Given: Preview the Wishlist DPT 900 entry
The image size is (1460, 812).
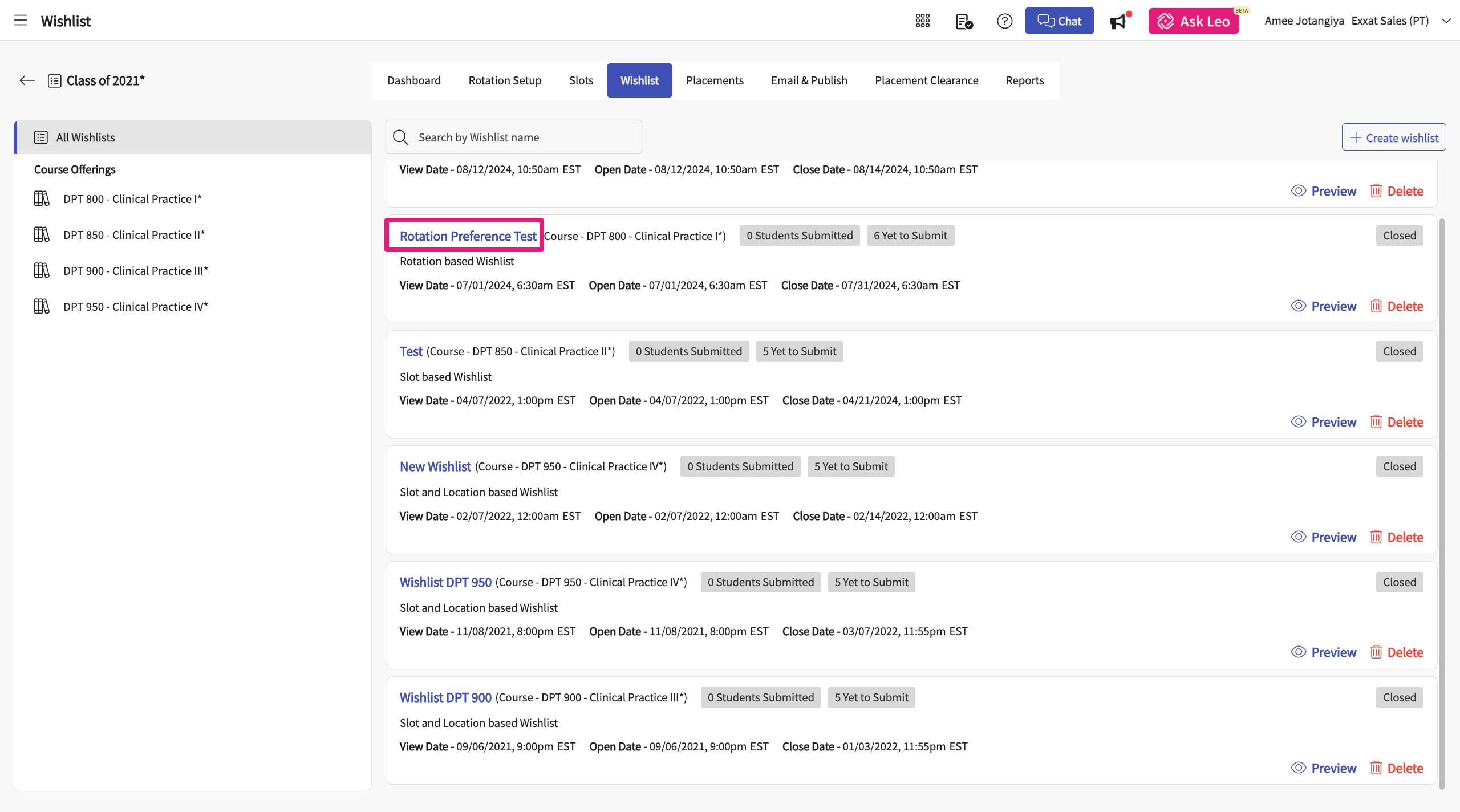Looking at the screenshot, I should pyautogui.click(x=1323, y=768).
